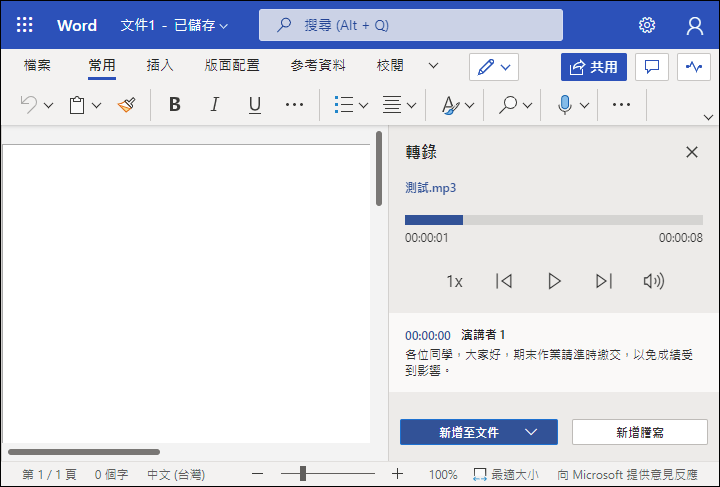720x487 pixels.
Task: Click the text styles icon
Action: [x=450, y=105]
